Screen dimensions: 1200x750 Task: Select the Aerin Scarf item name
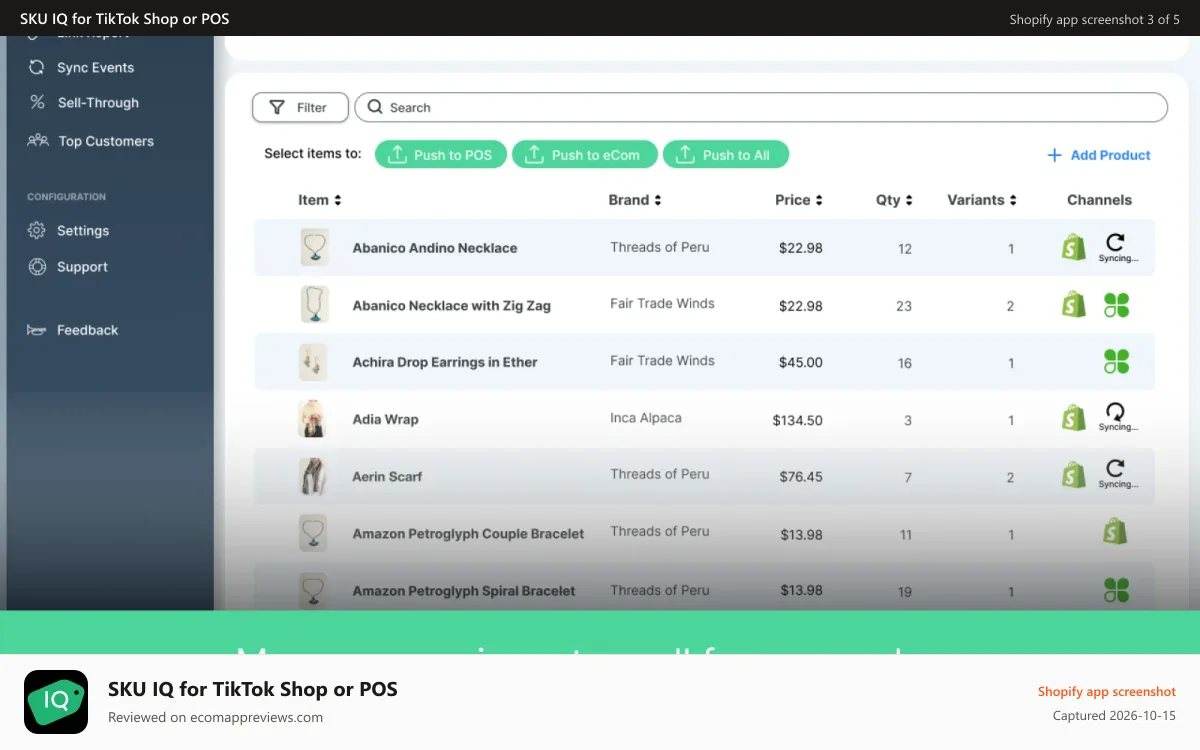(x=387, y=477)
